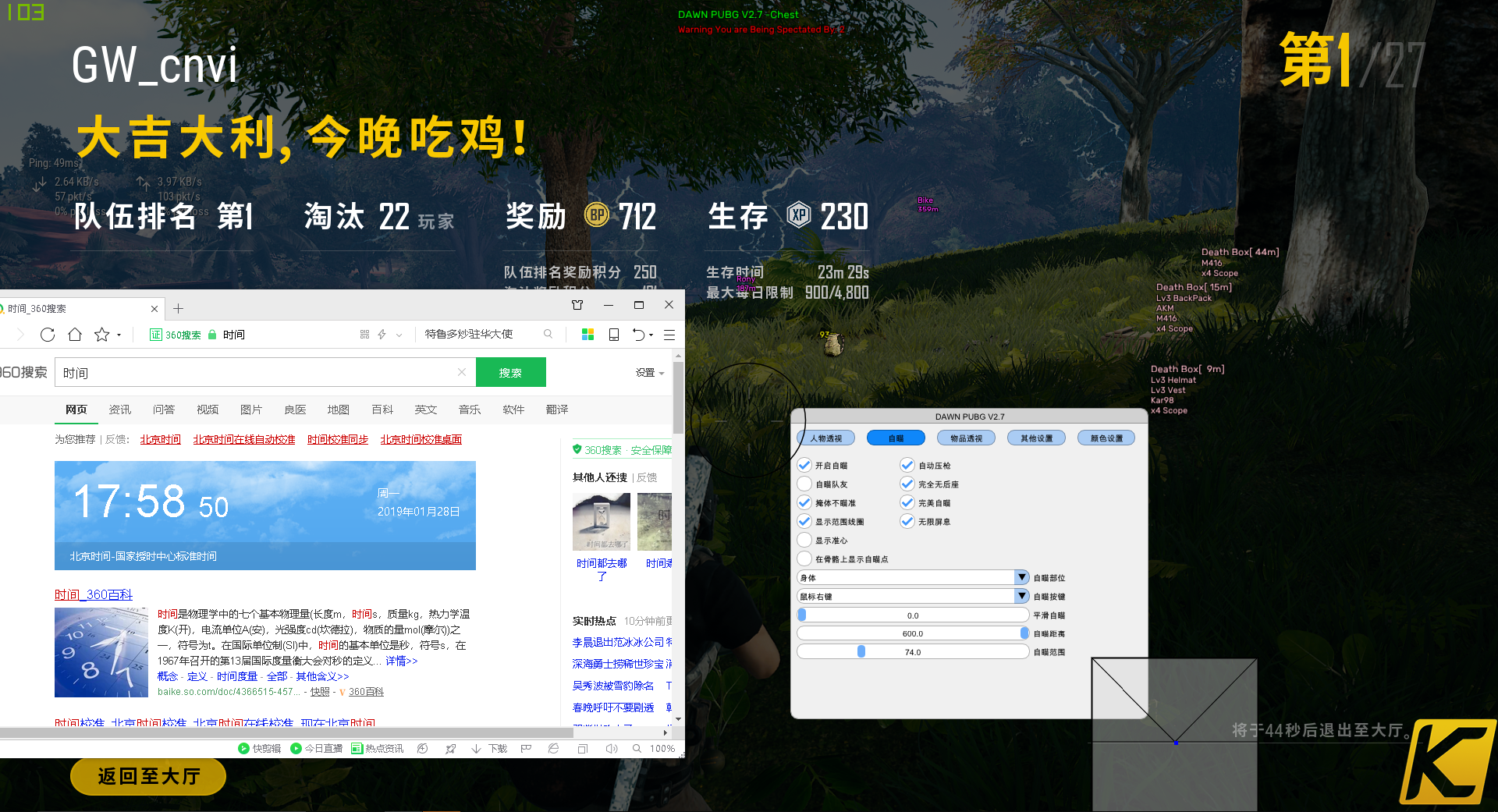Viewport: 1498px width, 812px height.
Task: Open the colorful apps grid icon in toolbar
Action: tap(588, 335)
